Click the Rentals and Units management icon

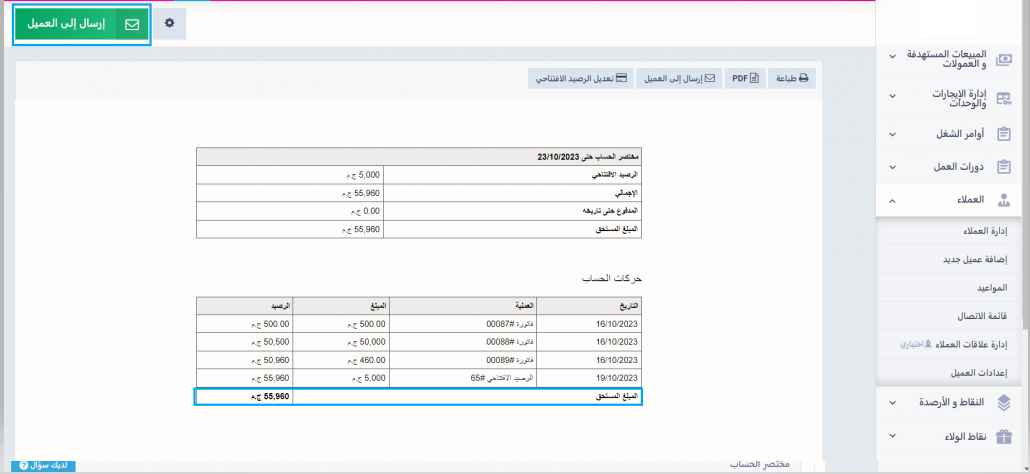click(x=1004, y=97)
